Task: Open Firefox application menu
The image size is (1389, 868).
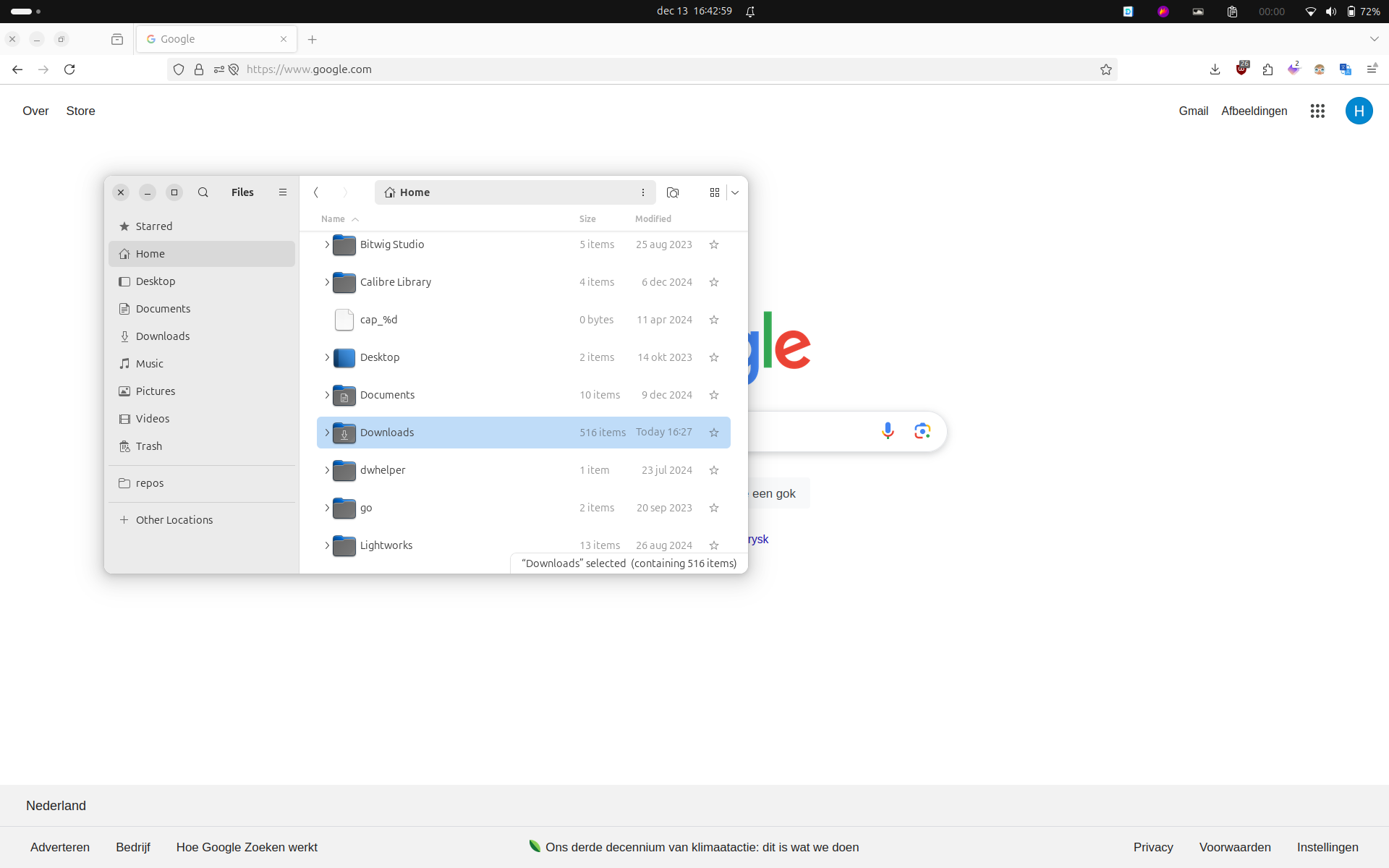Action: coord(1372,69)
